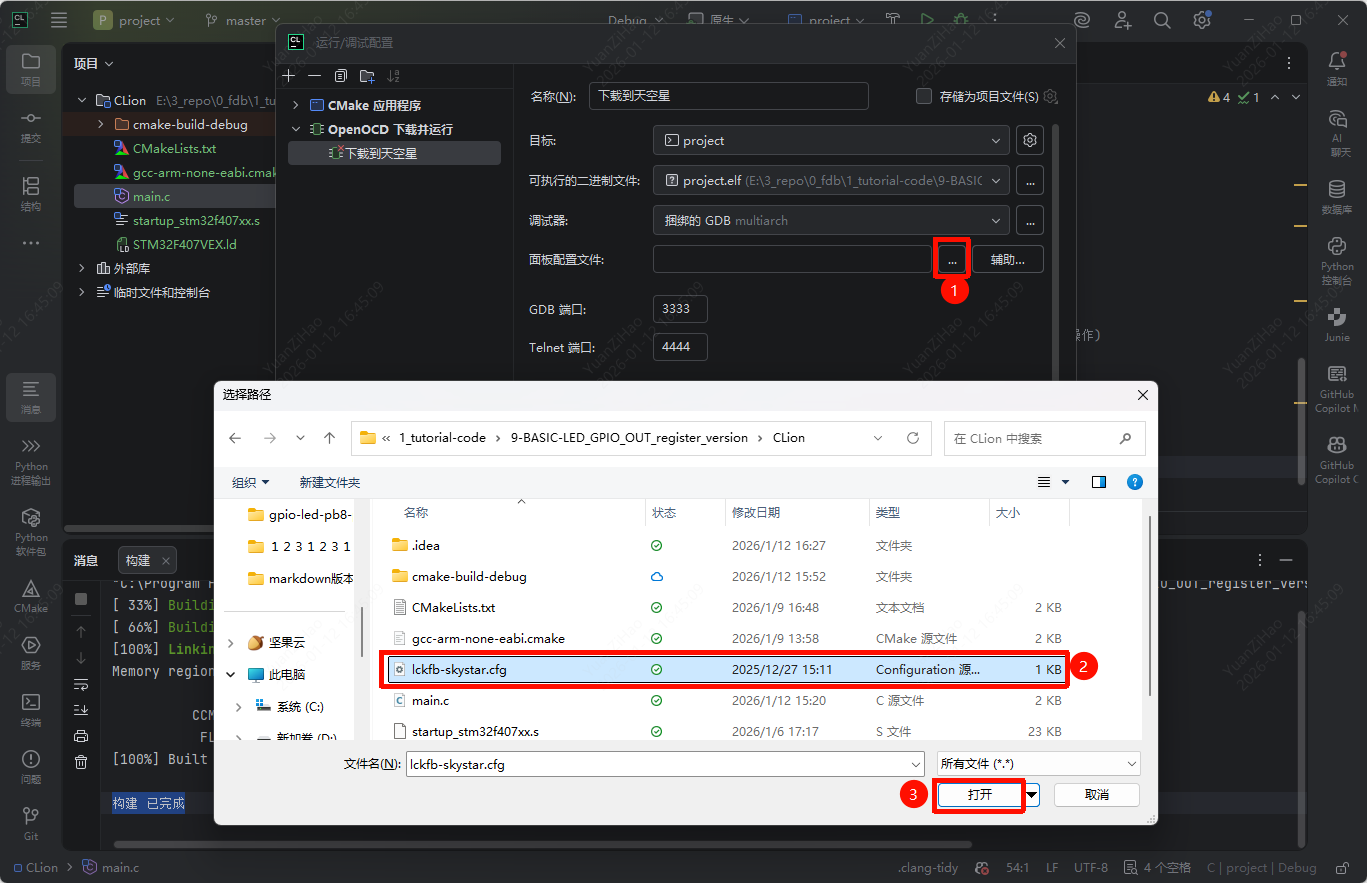Refresh the file dialog folder view
Viewport: 1367px width, 883px height.
click(912, 438)
